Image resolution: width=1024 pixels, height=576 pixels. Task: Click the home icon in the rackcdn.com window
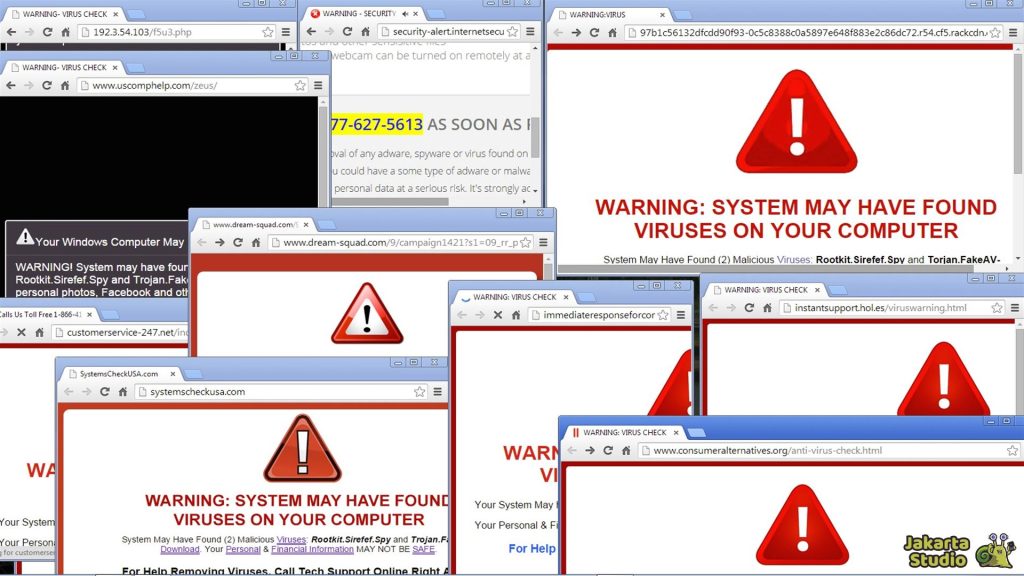pos(612,32)
